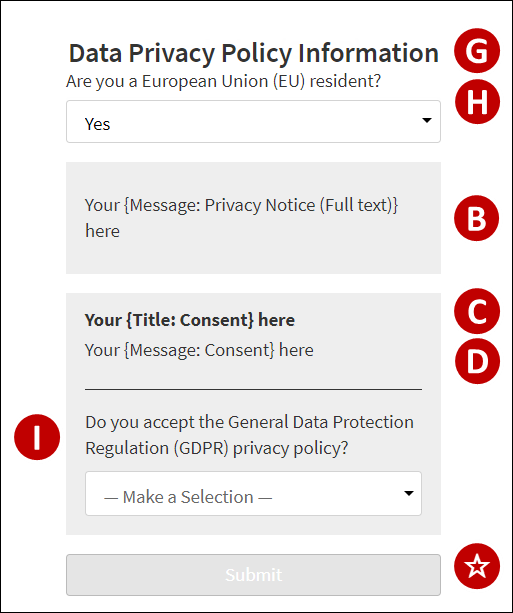
Task: Click the Privacy Notice full text message
Action: [241, 218]
